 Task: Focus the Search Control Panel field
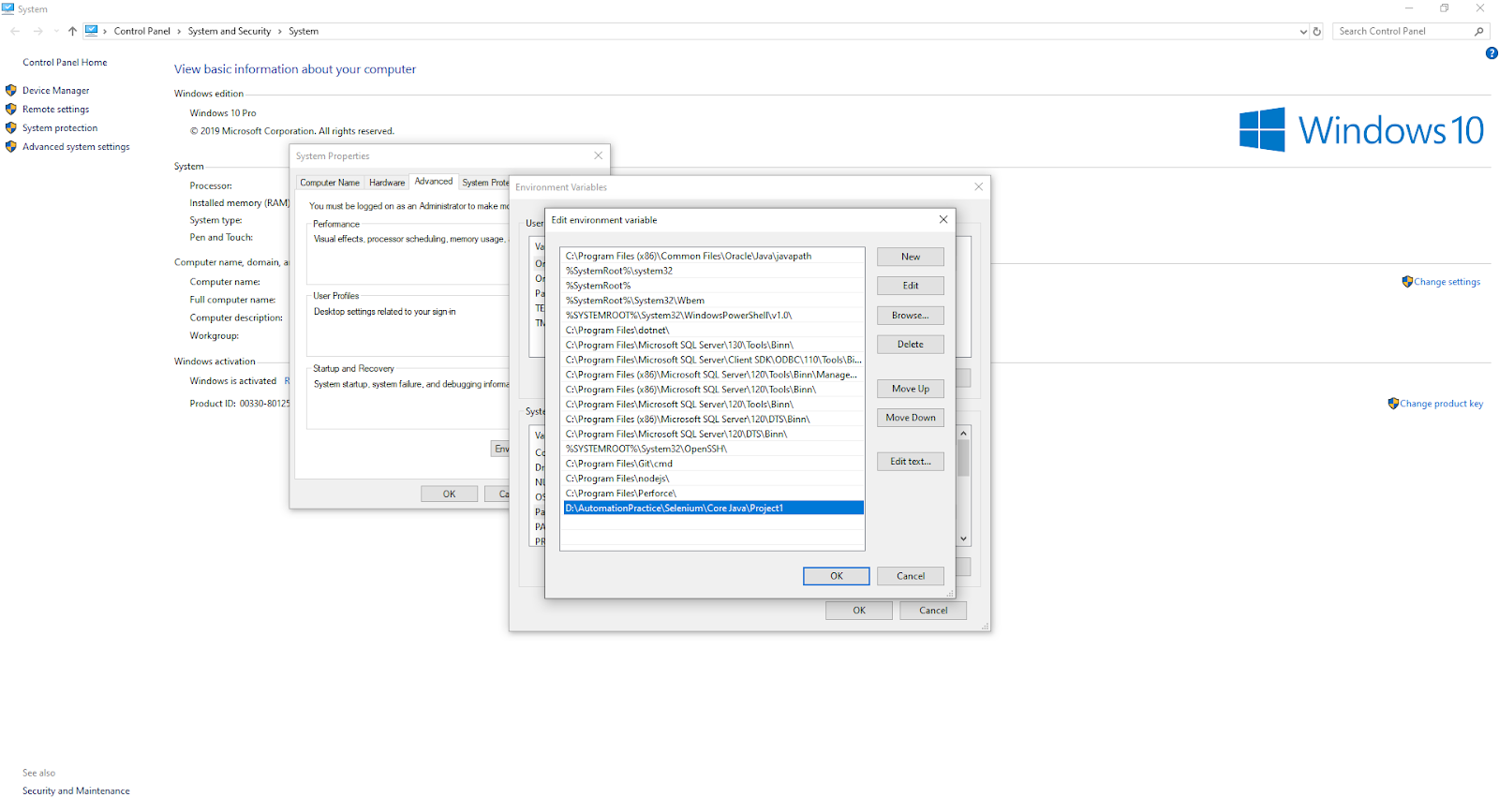(x=1403, y=31)
